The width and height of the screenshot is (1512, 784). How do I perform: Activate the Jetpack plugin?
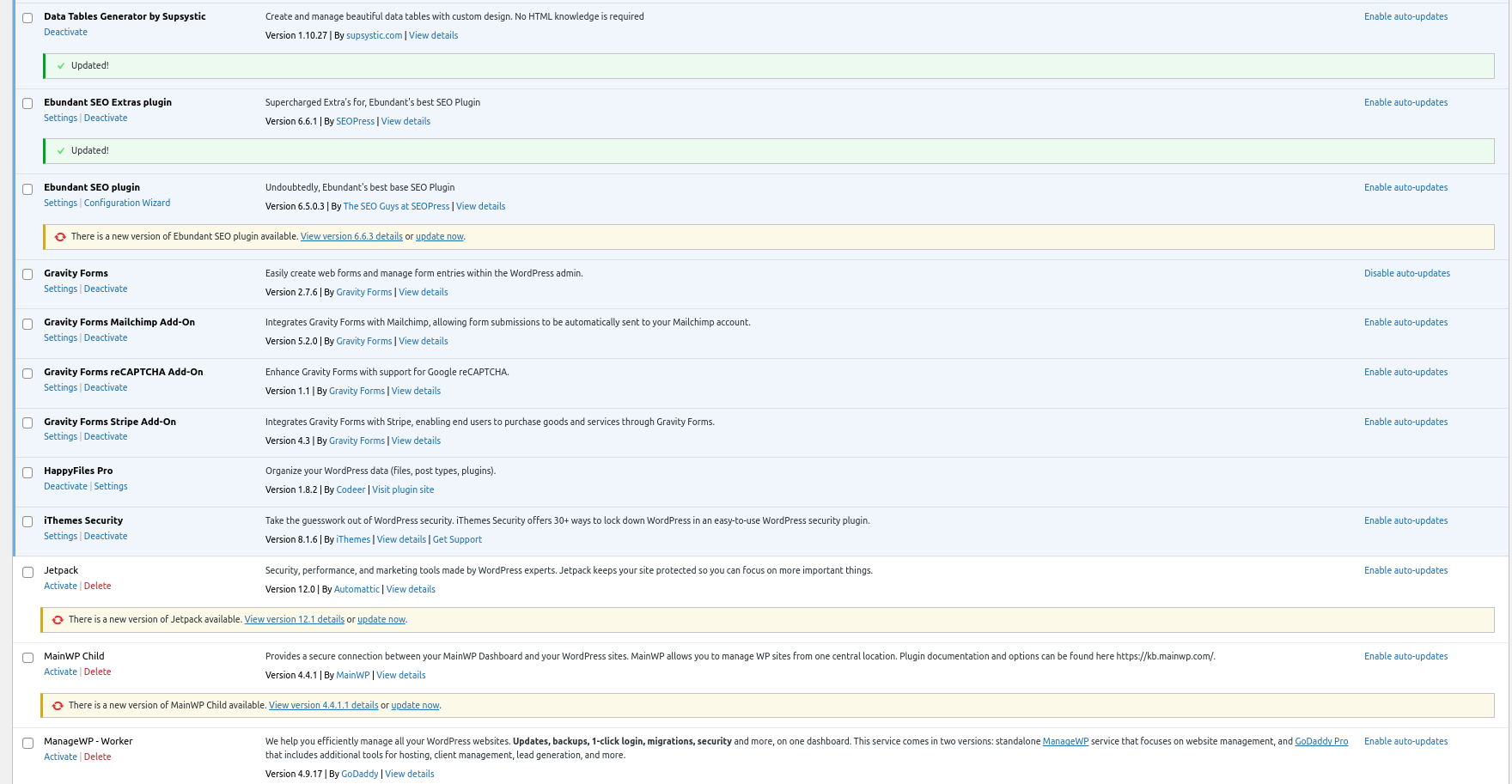(x=60, y=586)
